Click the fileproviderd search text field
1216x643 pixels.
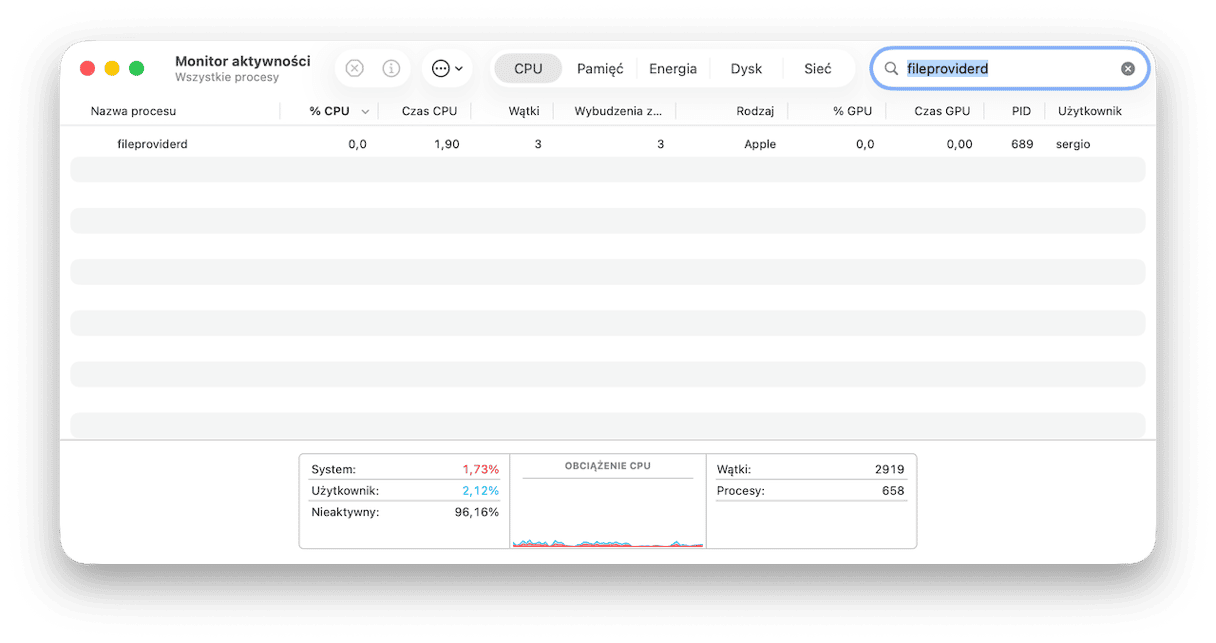point(1008,68)
